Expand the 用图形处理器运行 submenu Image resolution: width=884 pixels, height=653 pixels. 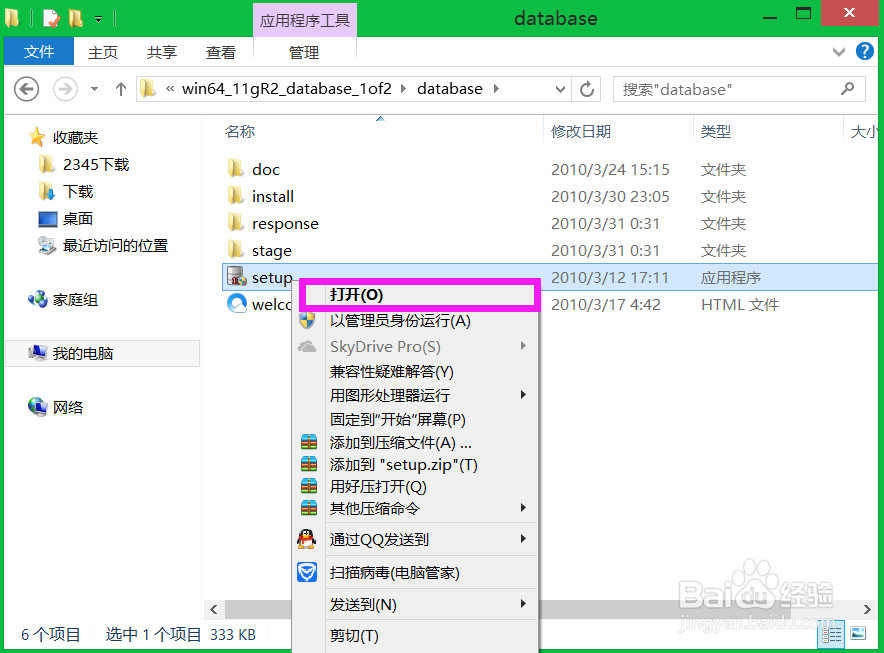pos(523,395)
